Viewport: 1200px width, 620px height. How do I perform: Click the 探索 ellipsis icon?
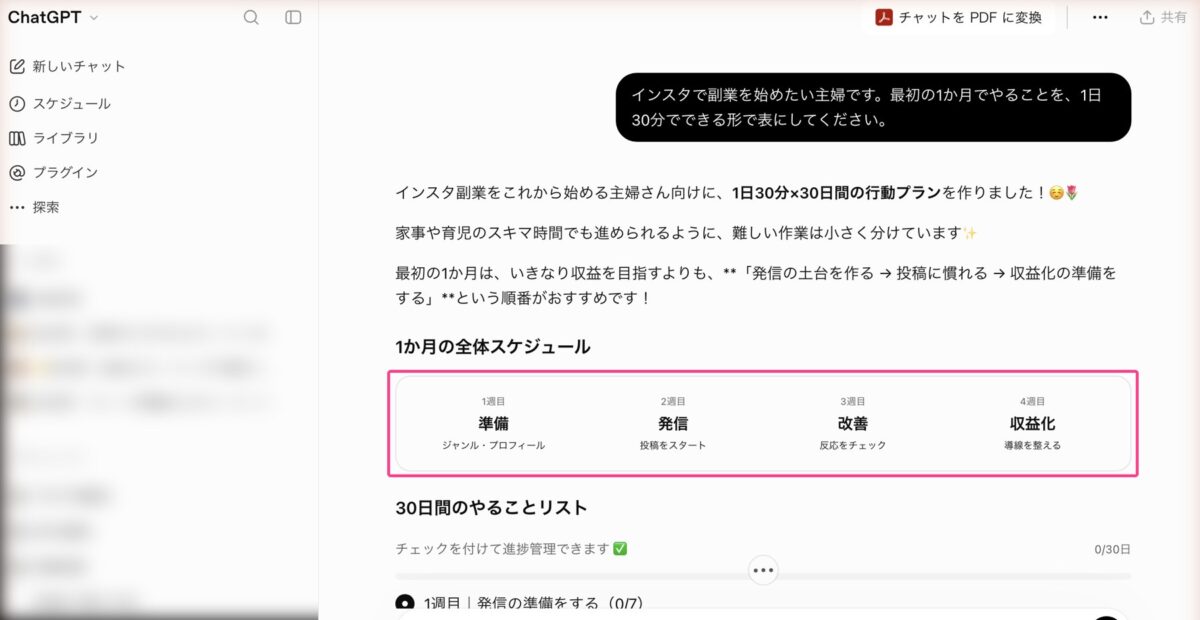[17, 207]
